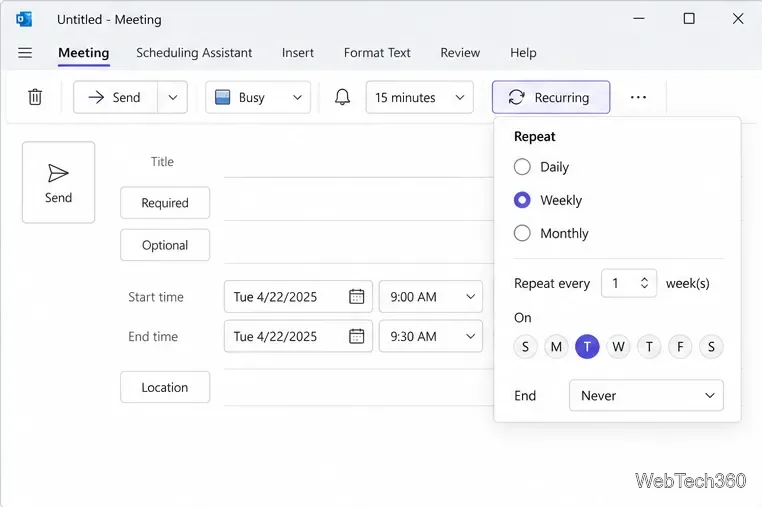The width and height of the screenshot is (762, 507).
Task: Click the Optional attendees input field
Action: pos(359,247)
